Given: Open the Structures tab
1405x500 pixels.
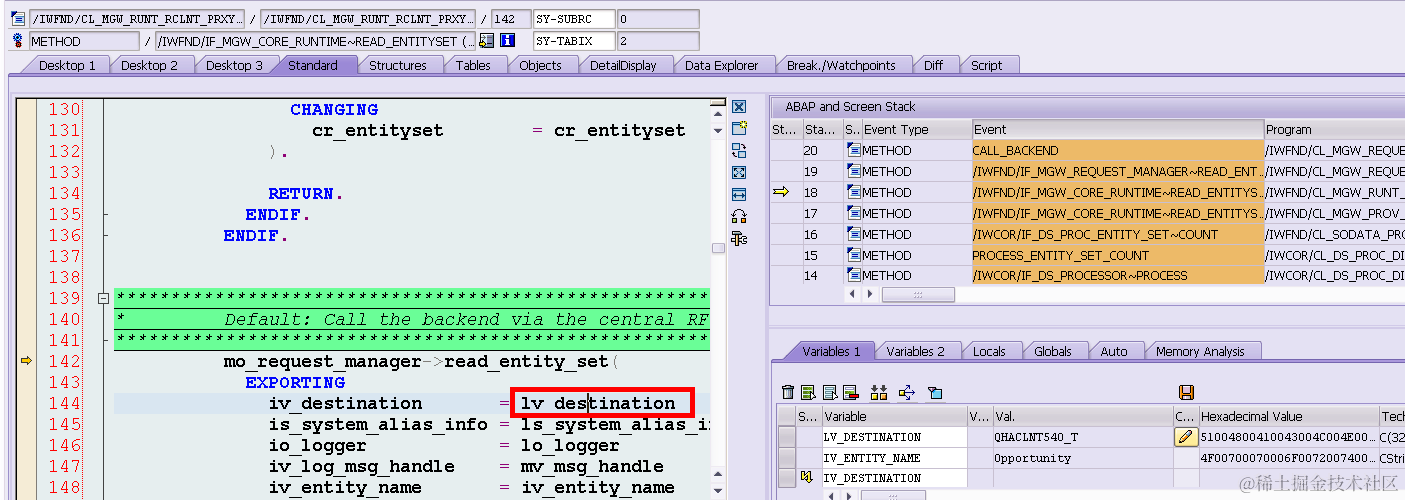Looking at the screenshot, I should pos(398,65).
